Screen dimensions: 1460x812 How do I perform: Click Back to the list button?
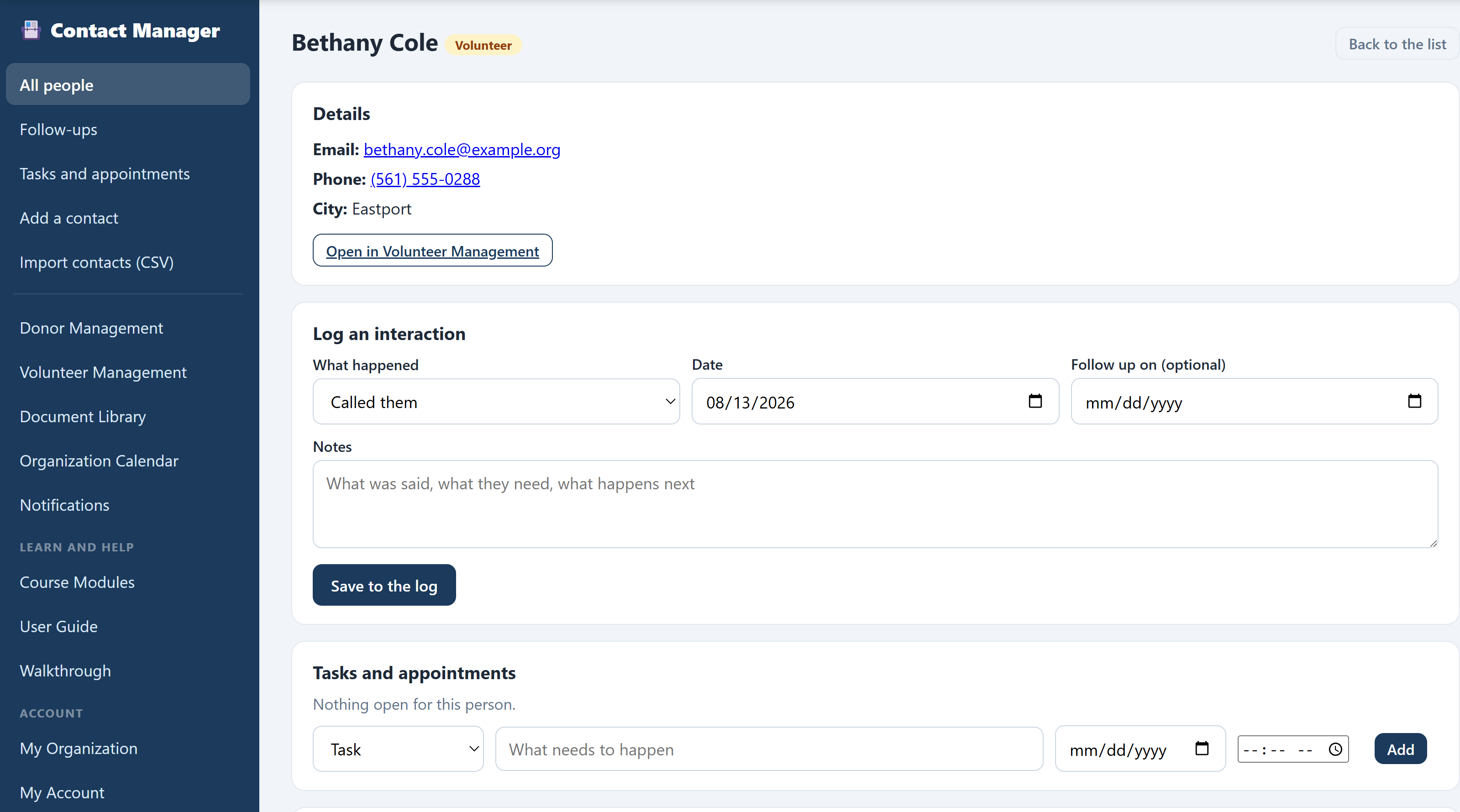pos(1397,44)
